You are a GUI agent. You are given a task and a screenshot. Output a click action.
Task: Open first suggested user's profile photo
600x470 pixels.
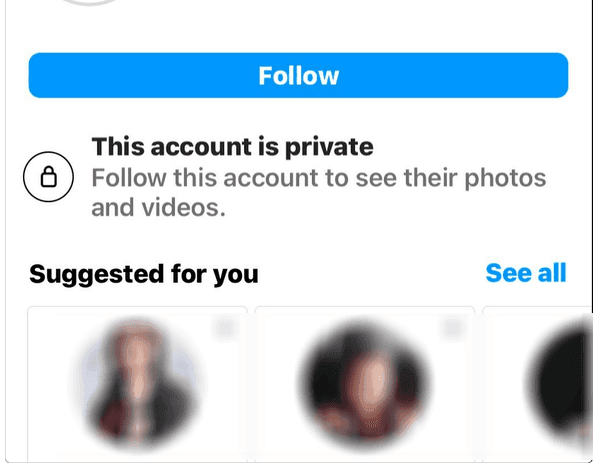[137, 383]
